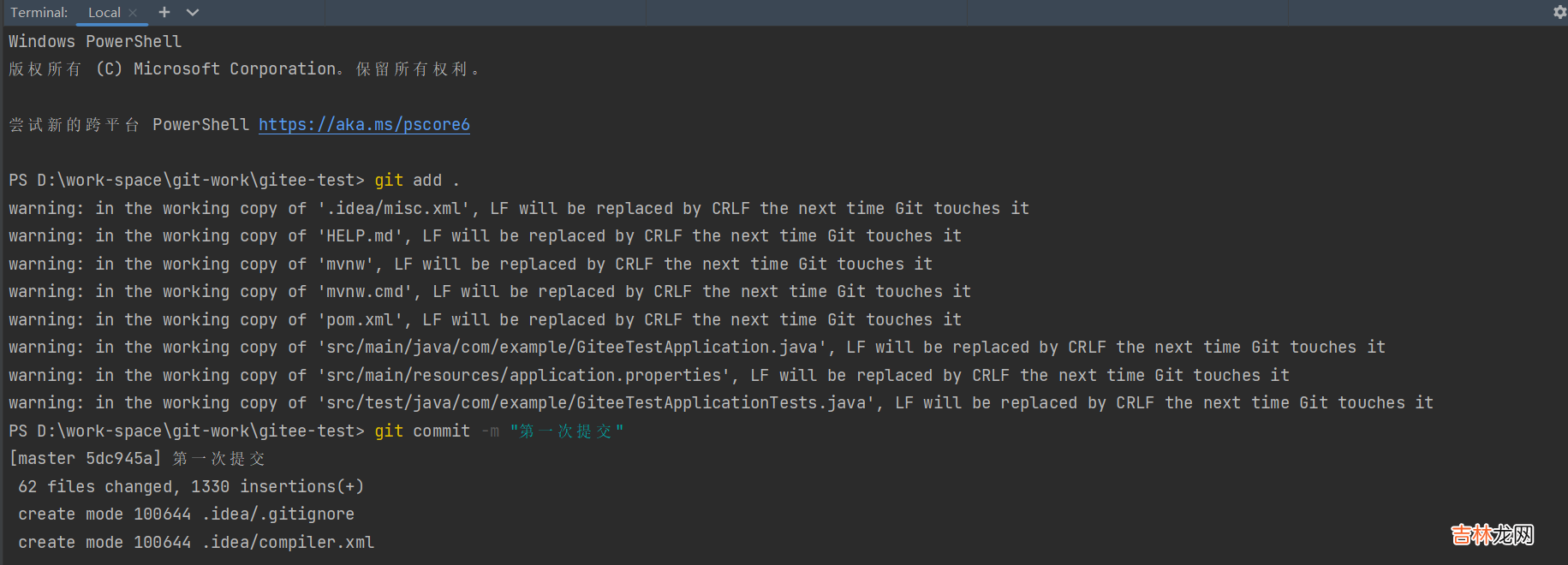The image size is (1568, 565).
Task: Click the '.idea/.gitignore' create mode line
Action: [186, 514]
